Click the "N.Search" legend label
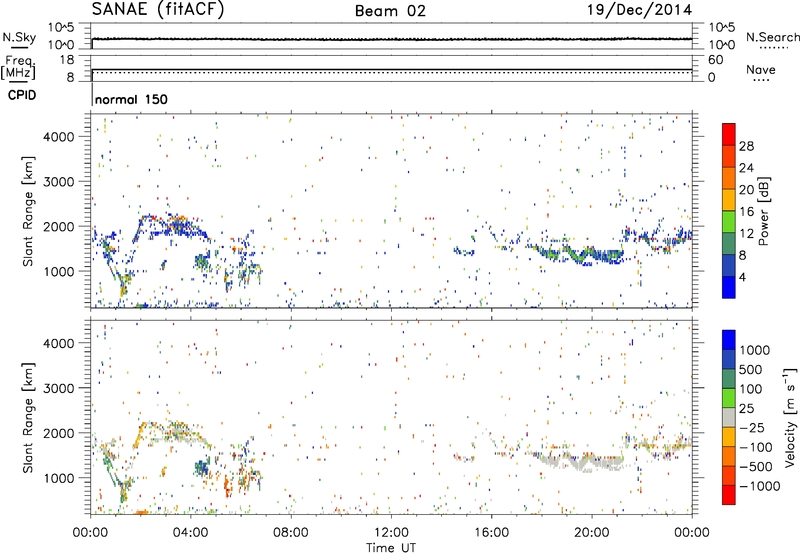This screenshot has height=554, width=800. 772,37
